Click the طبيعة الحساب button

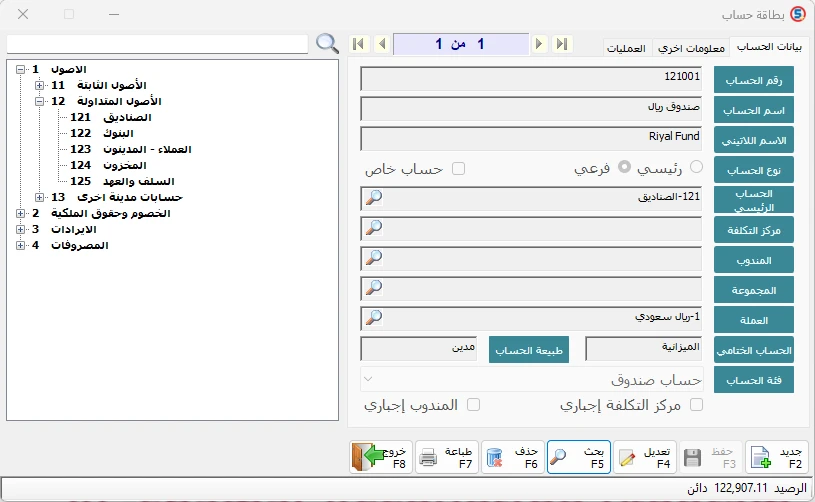click(x=529, y=350)
